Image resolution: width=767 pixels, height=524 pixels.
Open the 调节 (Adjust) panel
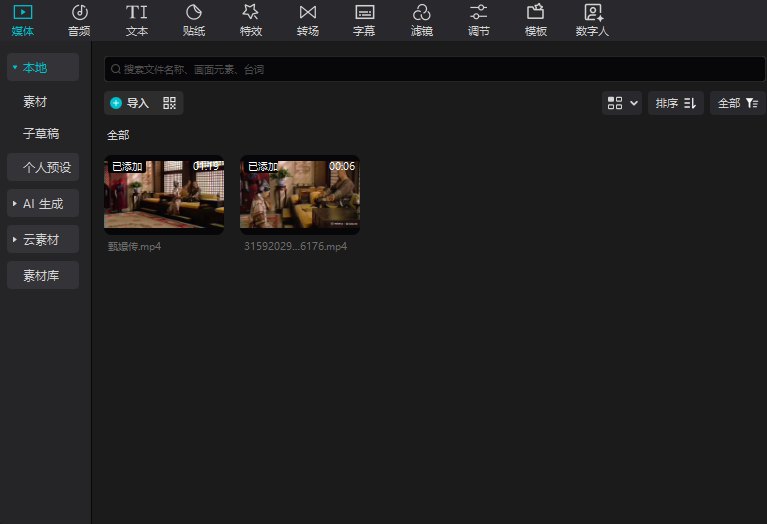point(479,20)
